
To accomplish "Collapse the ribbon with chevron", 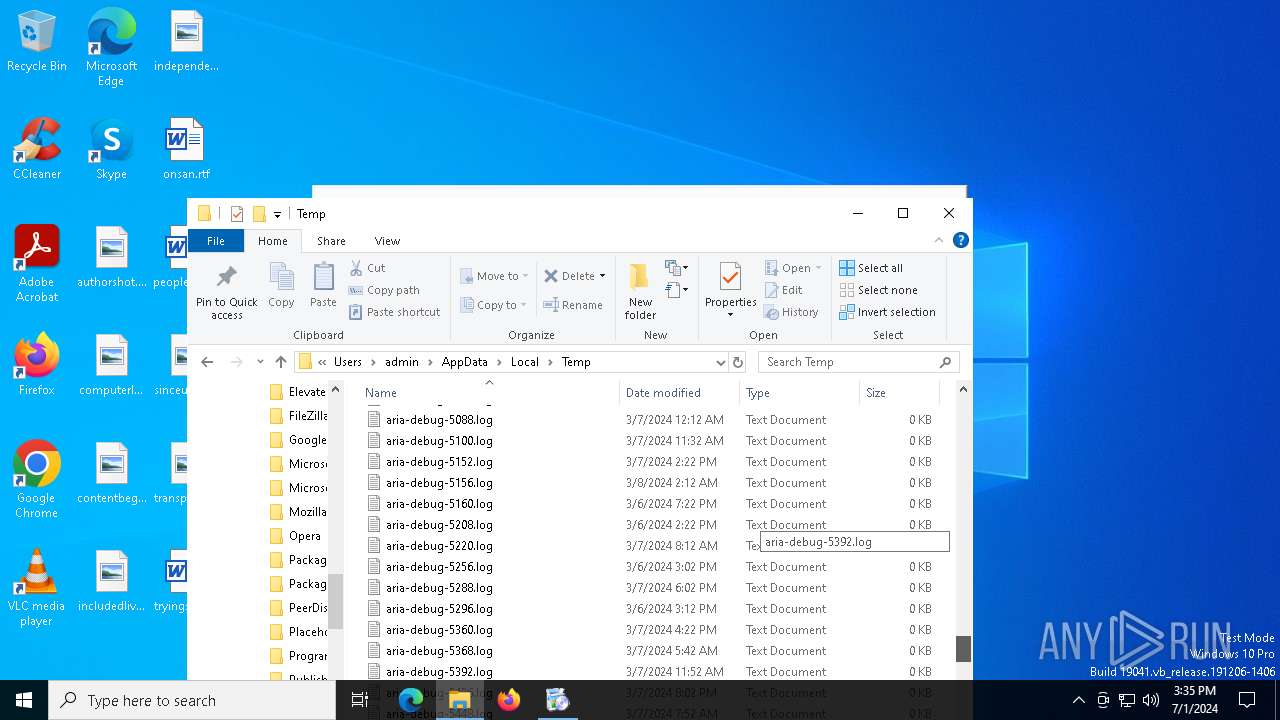I will (x=938, y=240).
